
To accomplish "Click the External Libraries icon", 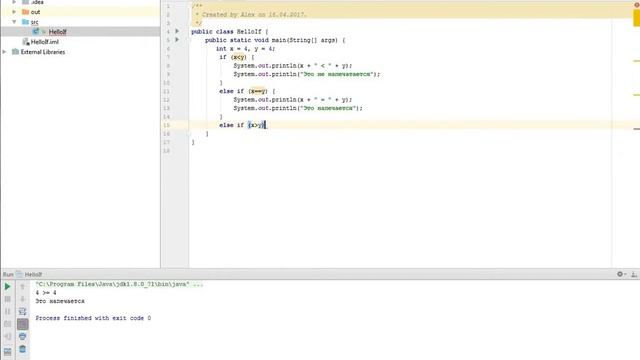I will (x=16, y=52).
